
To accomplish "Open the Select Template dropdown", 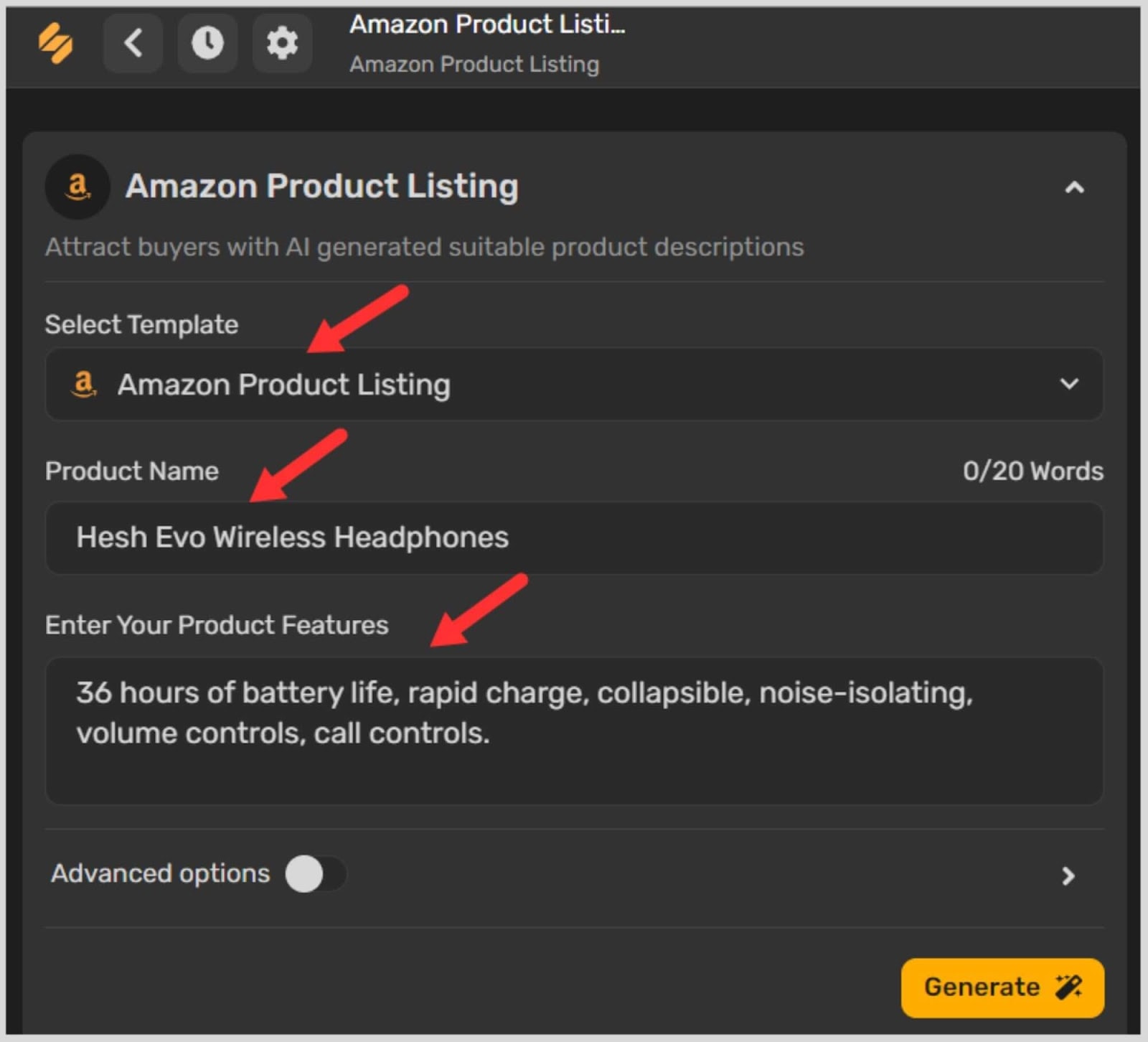I will (x=574, y=385).
